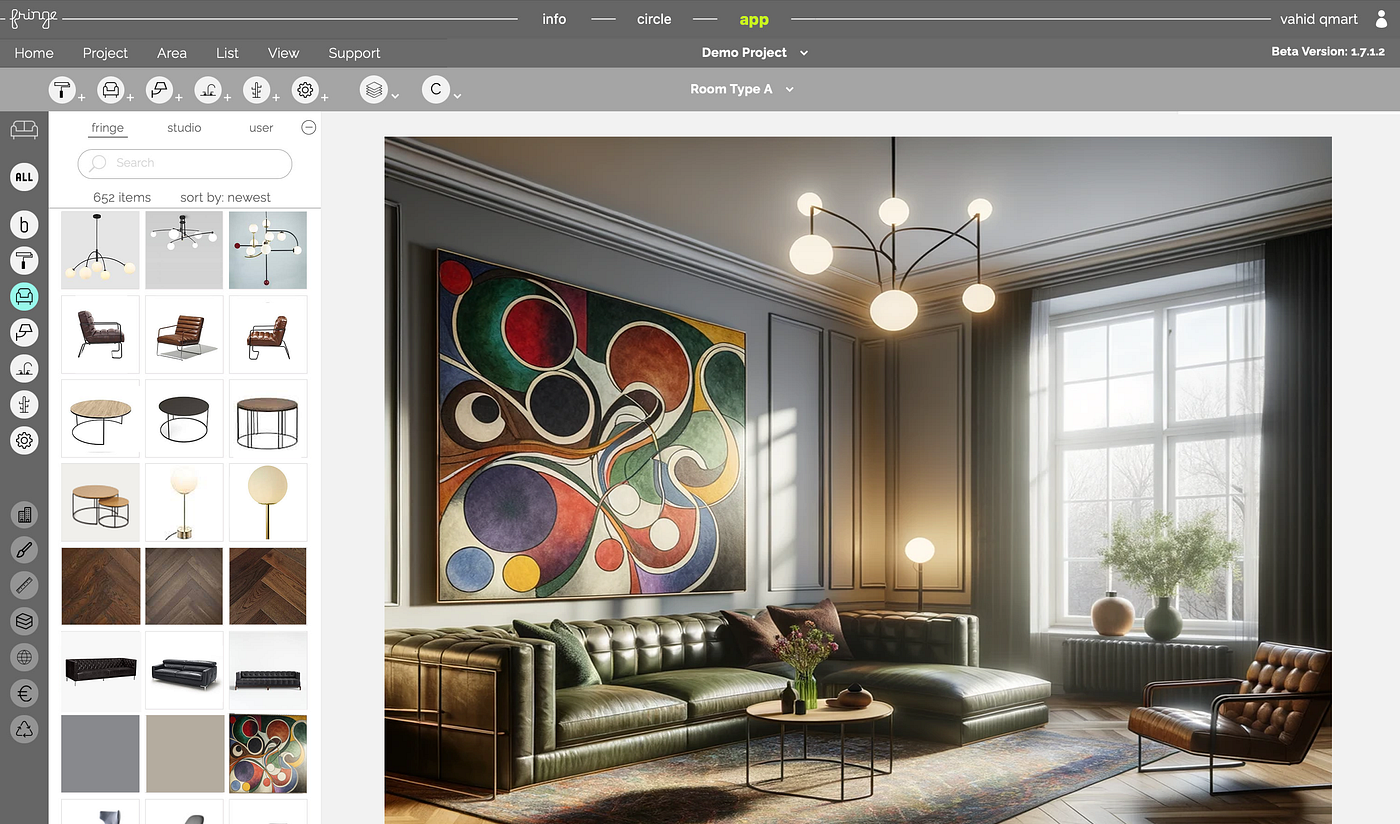Open the Area menu
This screenshot has height=824, width=1400.
tap(172, 53)
